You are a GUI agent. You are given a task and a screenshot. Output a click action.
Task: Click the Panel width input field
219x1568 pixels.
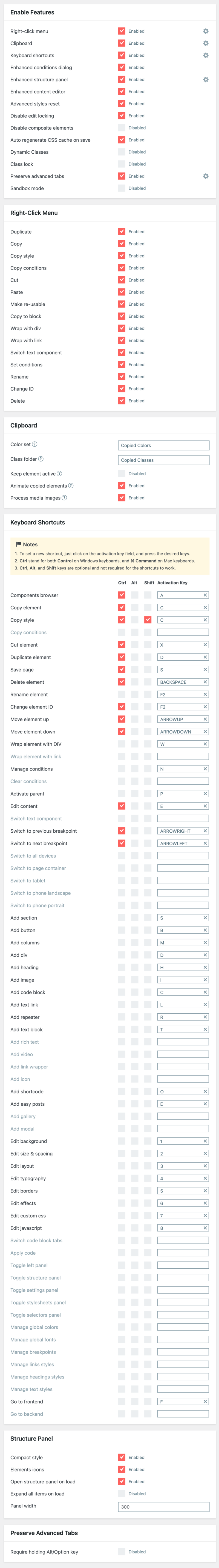tap(164, 1507)
